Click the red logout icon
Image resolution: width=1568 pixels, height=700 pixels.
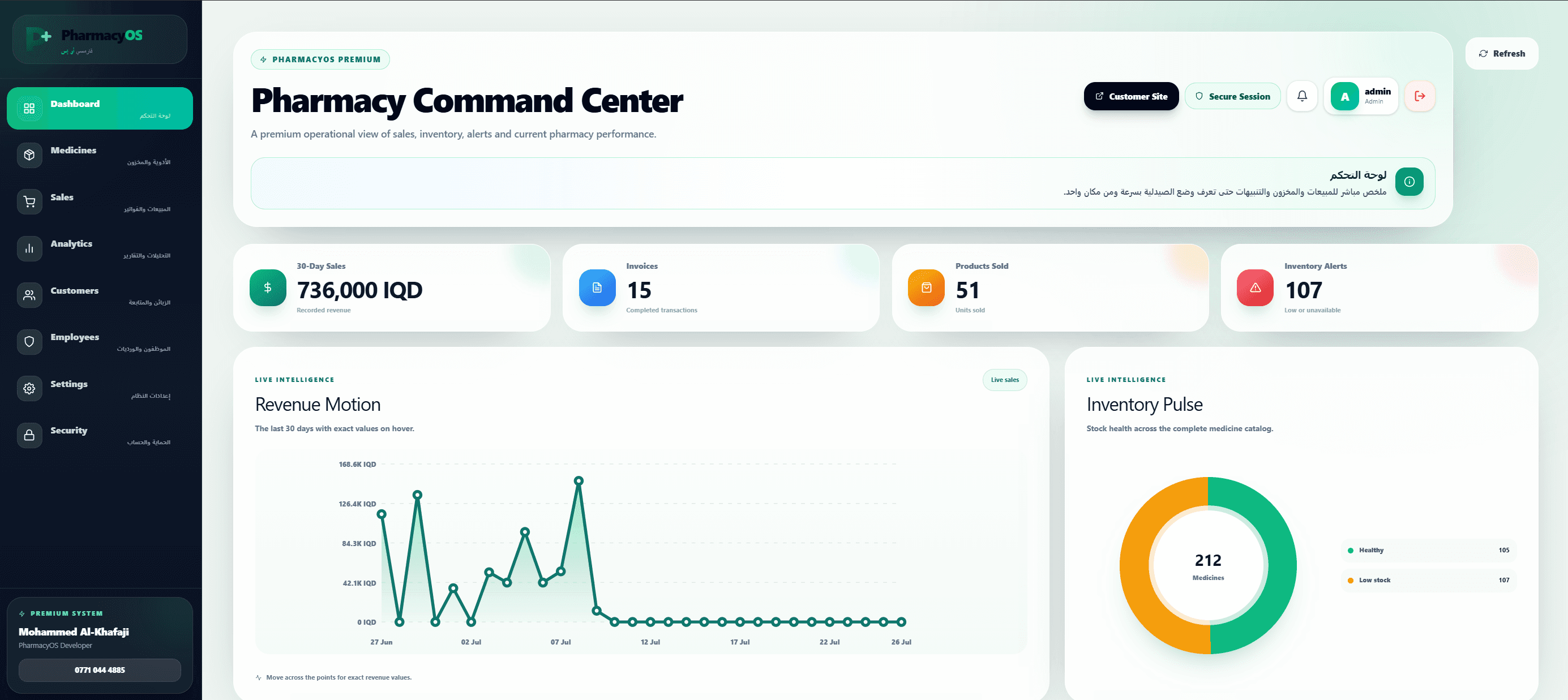(x=1420, y=96)
